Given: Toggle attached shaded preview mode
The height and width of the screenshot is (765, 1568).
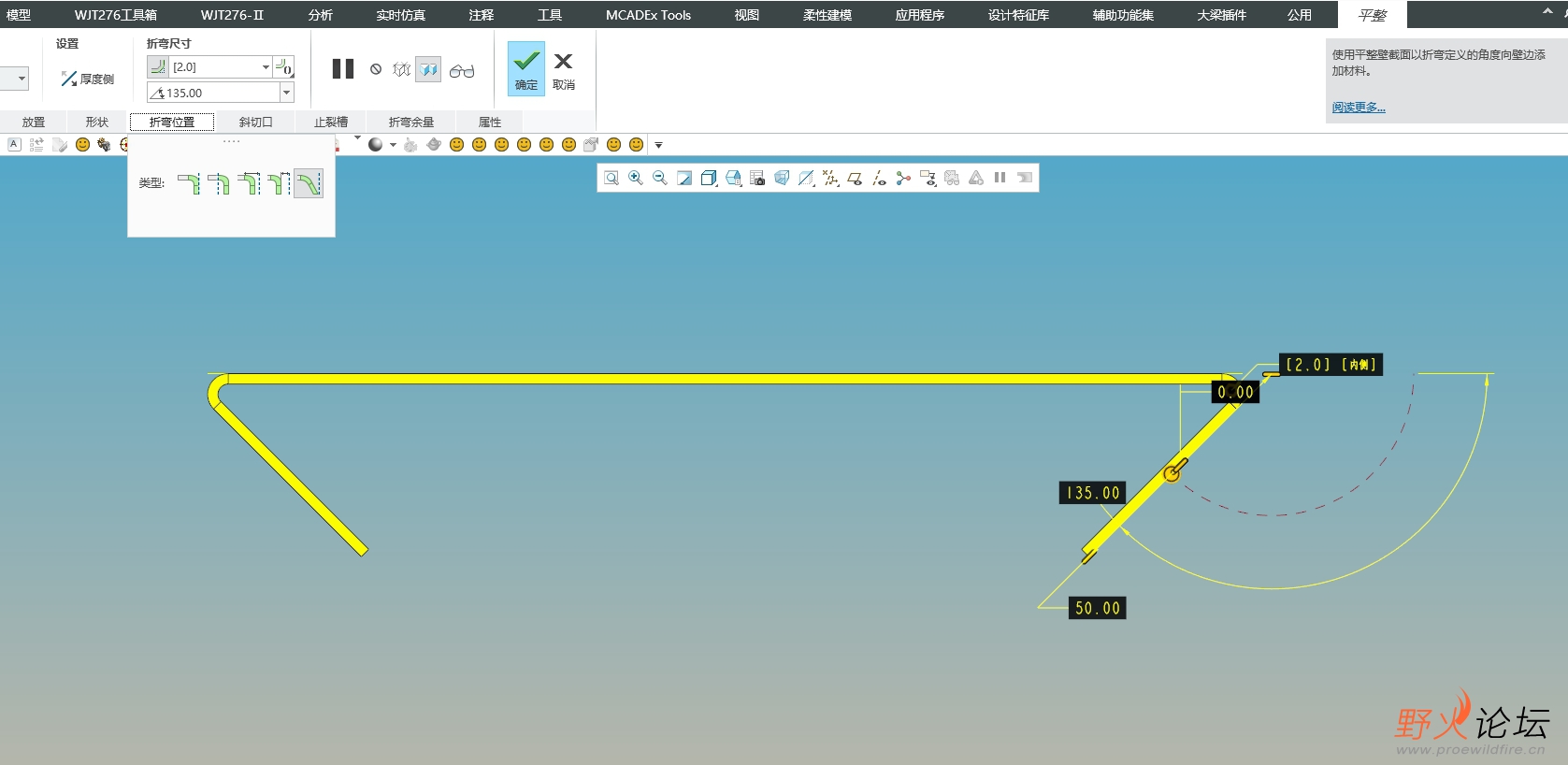Looking at the screenshot, I should (428, 69).
